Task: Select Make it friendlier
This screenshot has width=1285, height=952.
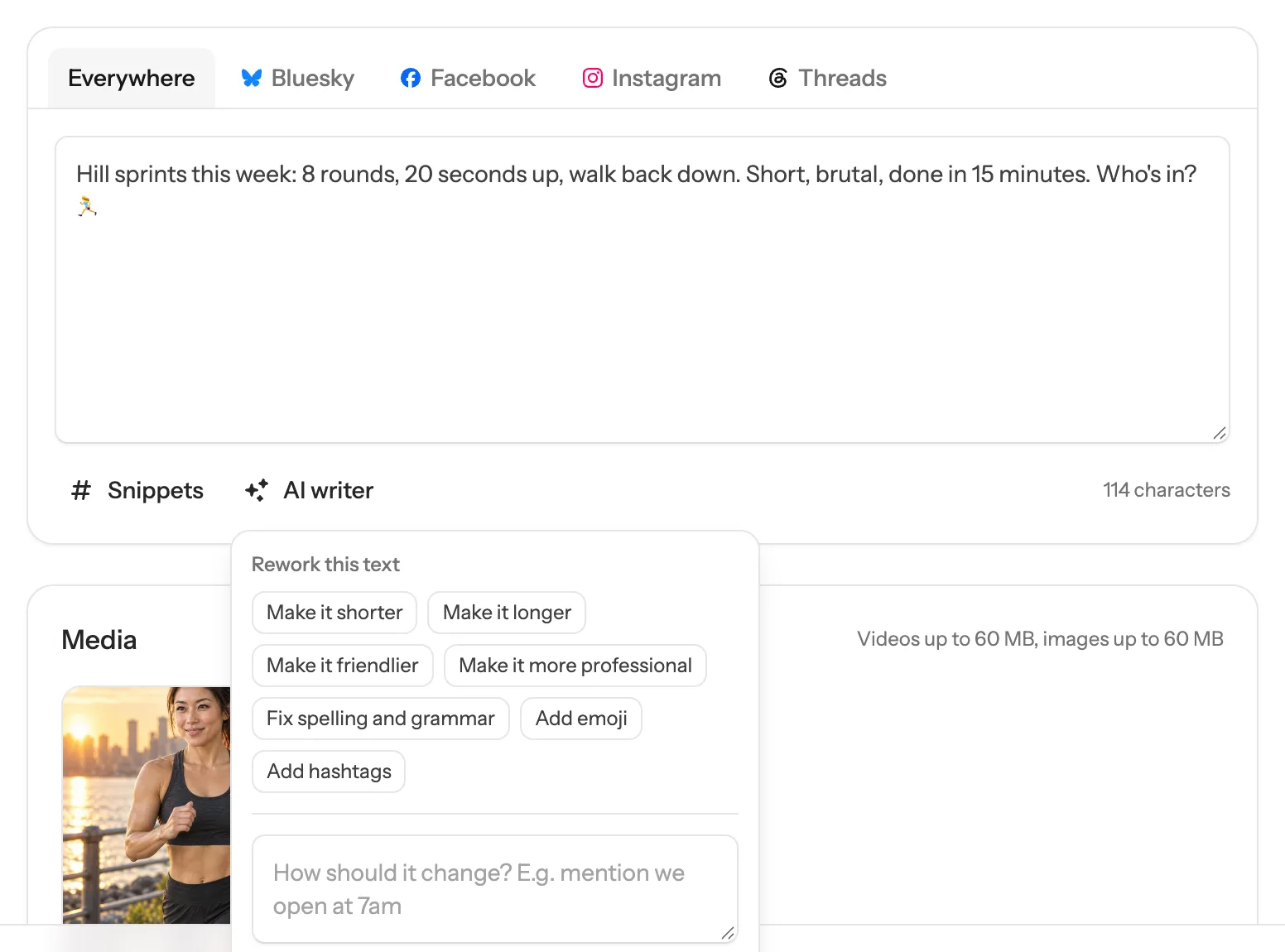Action: (343, 666)
